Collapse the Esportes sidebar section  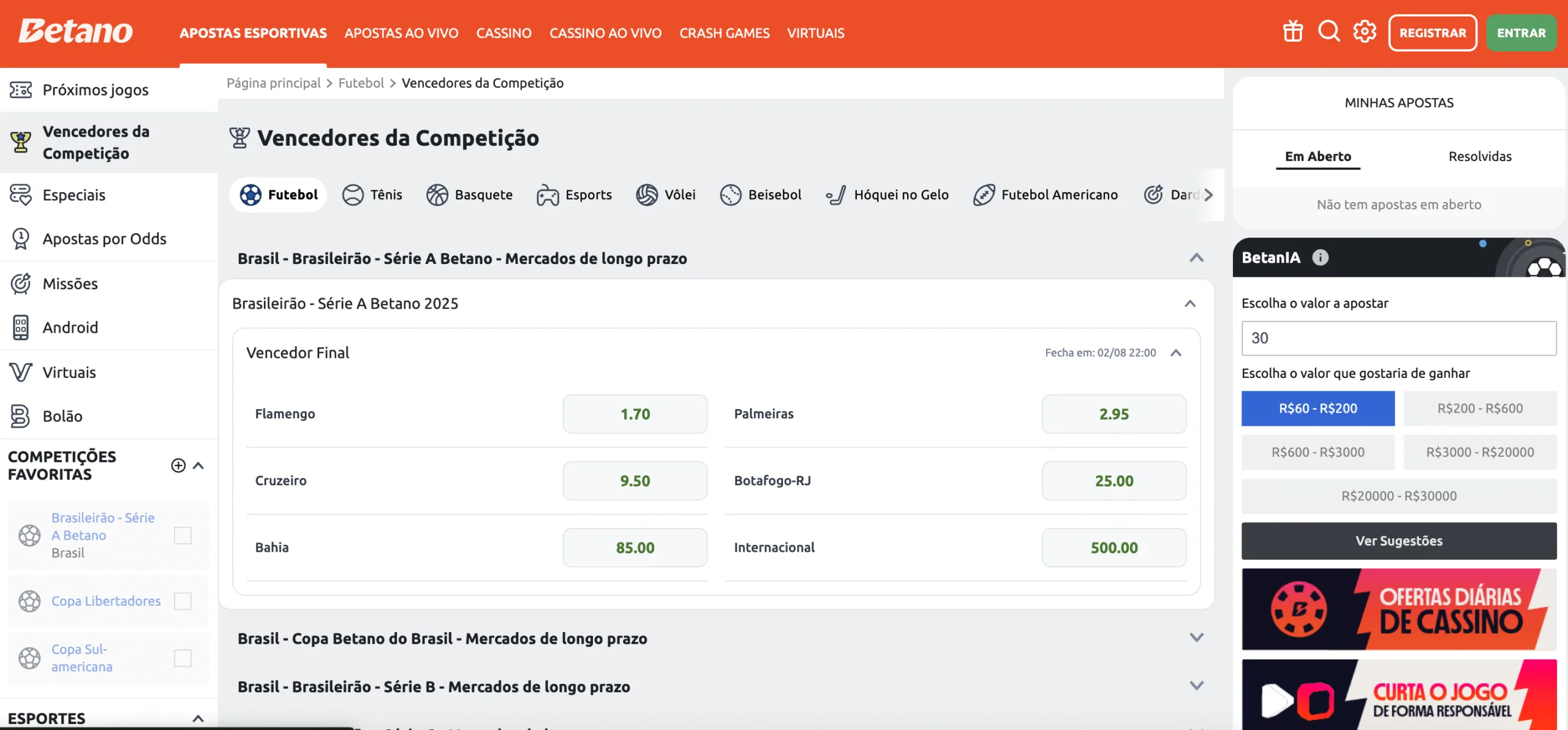[198, 718]
